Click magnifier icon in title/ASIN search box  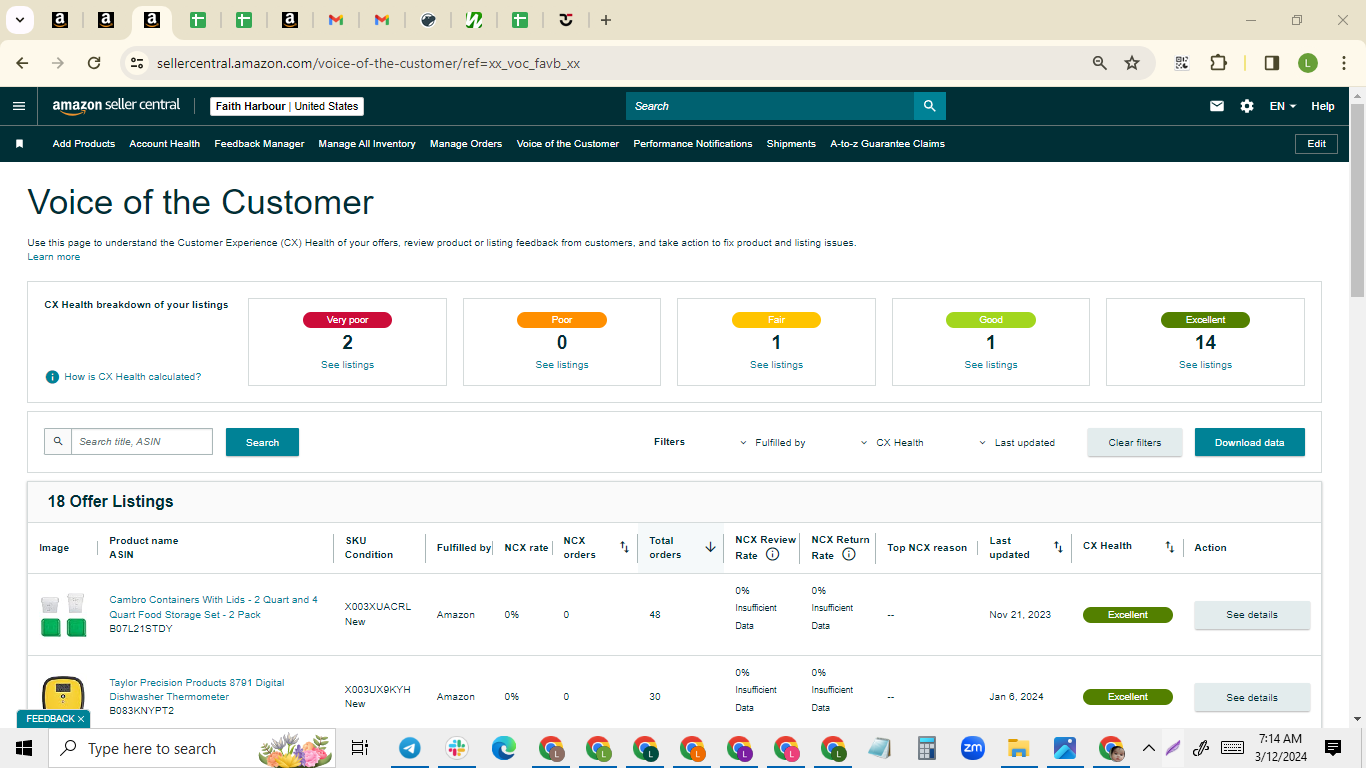(x=58, y=442)
